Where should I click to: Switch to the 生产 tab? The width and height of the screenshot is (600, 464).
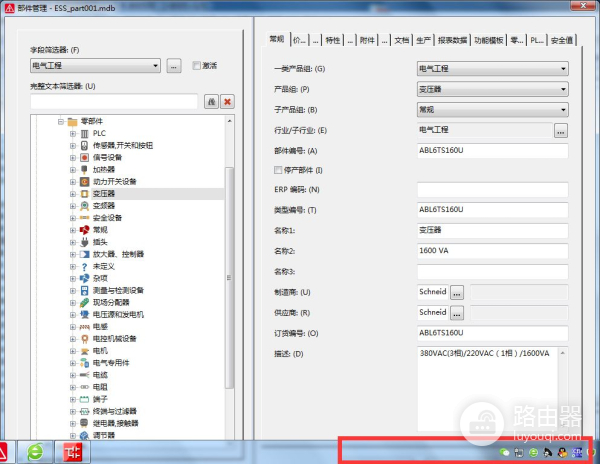pyautogui.click(x=423, y=40)
